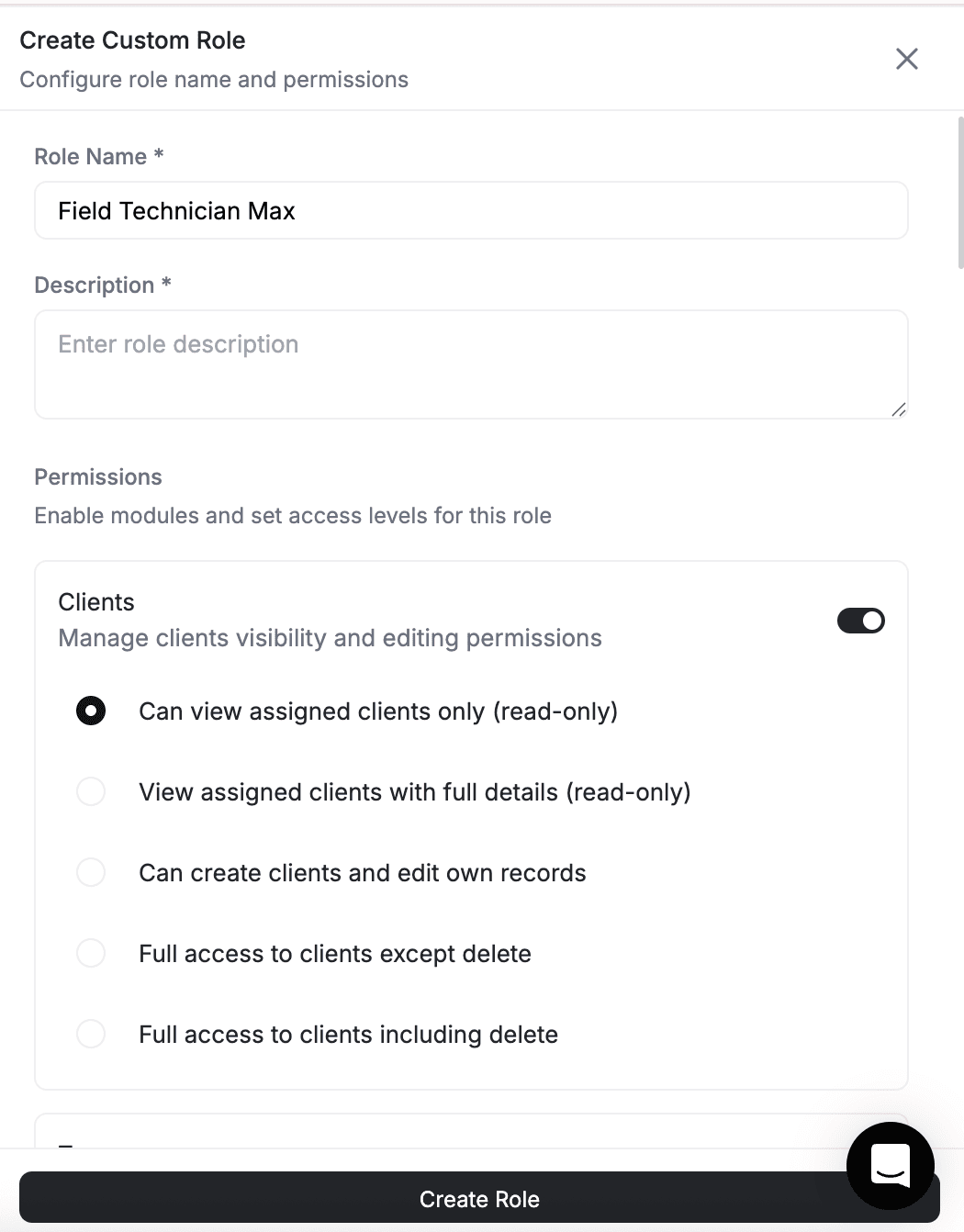
Task: Click the description box resize grip
Action: point(899,411)
